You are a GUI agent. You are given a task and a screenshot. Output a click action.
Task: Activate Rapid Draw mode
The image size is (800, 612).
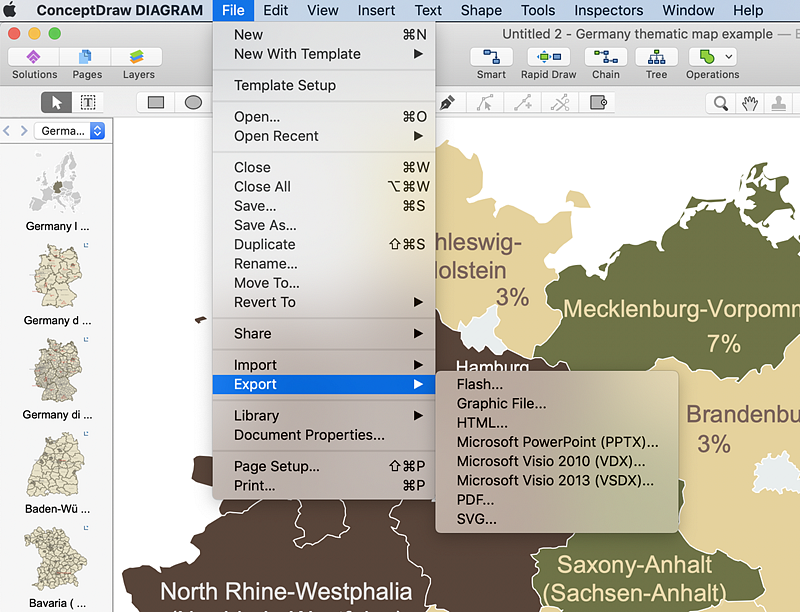tap(548, 57)
